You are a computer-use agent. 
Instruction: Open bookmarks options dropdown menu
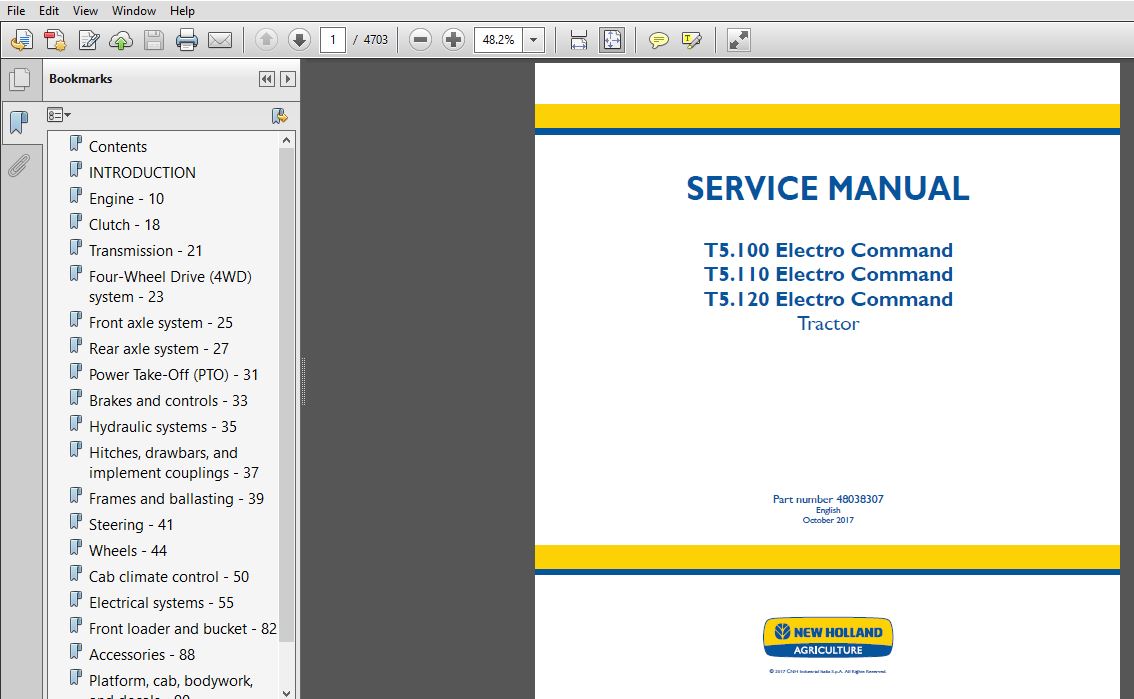(x=59, y=115)
